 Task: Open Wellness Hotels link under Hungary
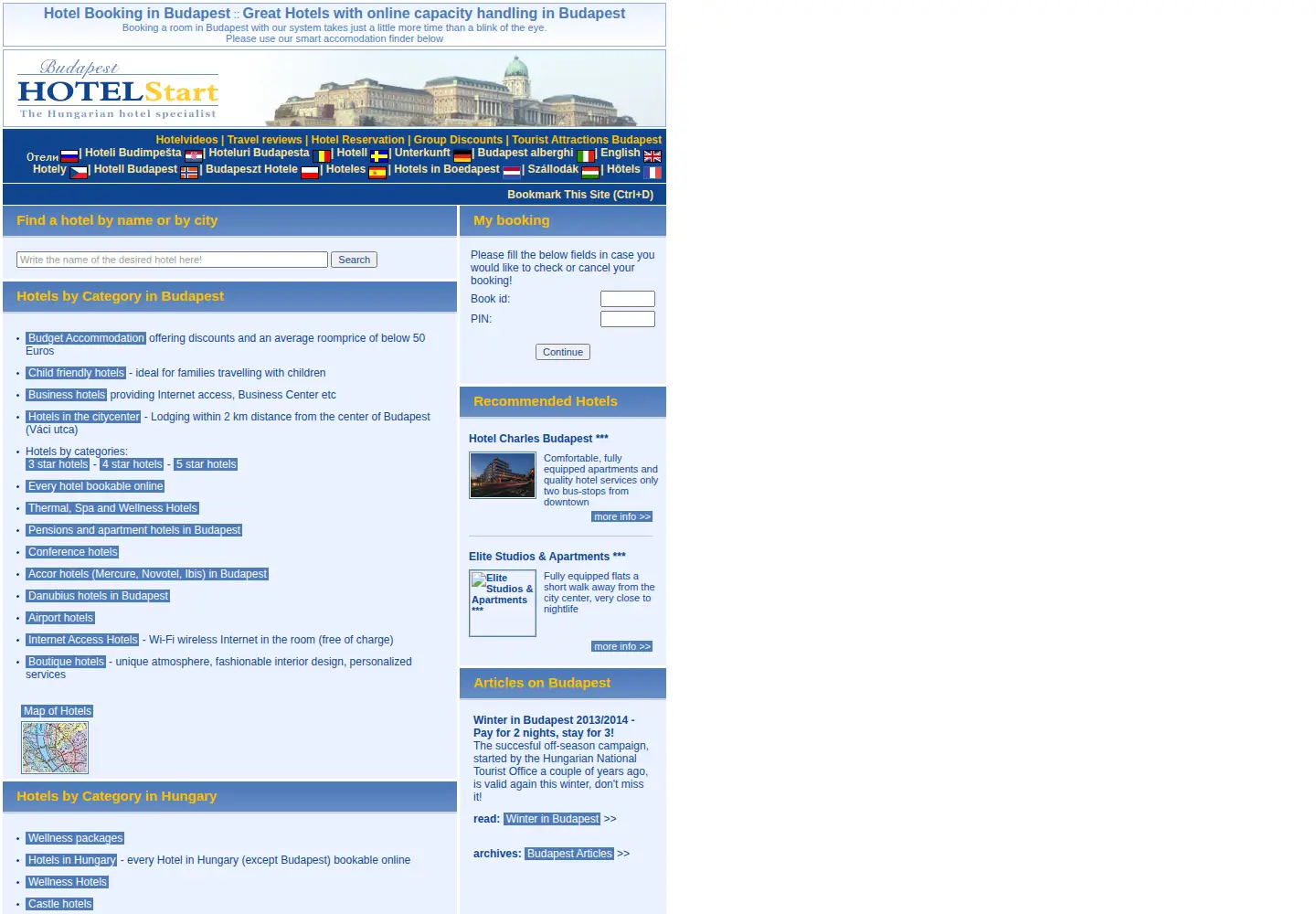pyautogui.click(x=68, y=882)
